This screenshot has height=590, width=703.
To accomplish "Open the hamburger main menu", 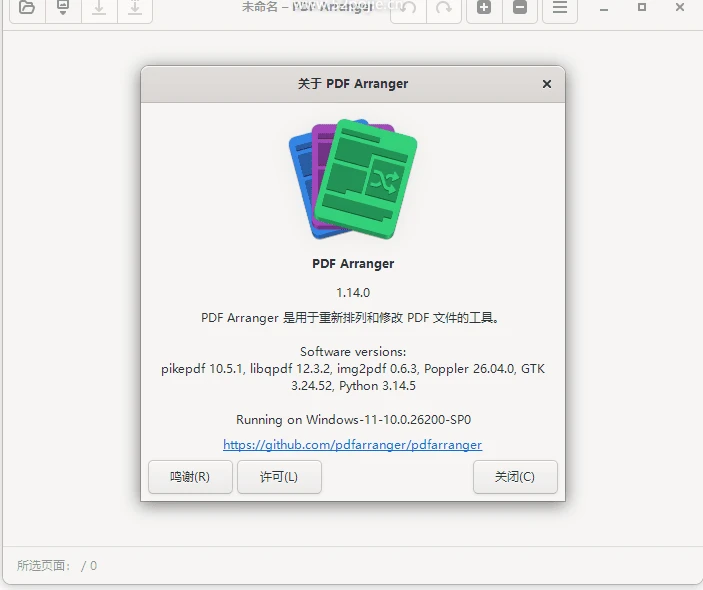I will [560, 8].
